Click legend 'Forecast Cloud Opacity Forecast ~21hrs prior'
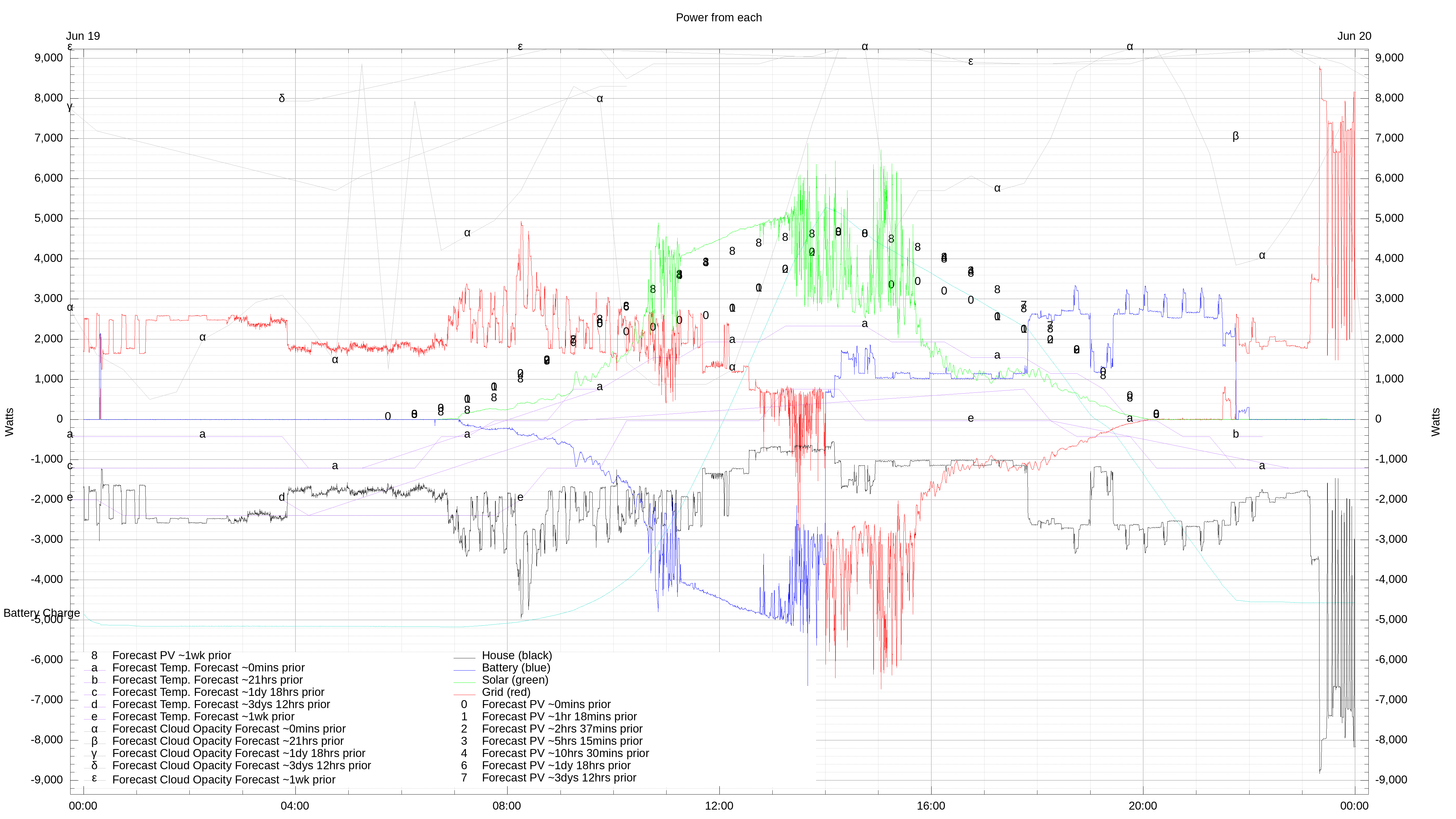Image resolution: width=1456 pixels, height=819 pixels. click(x=228, y=742)
